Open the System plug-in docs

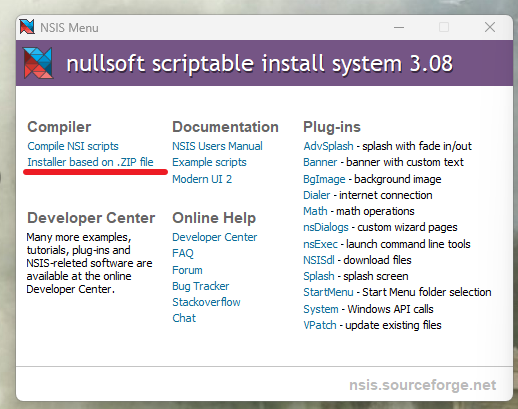pyautogui.click(x=321, y=309)
